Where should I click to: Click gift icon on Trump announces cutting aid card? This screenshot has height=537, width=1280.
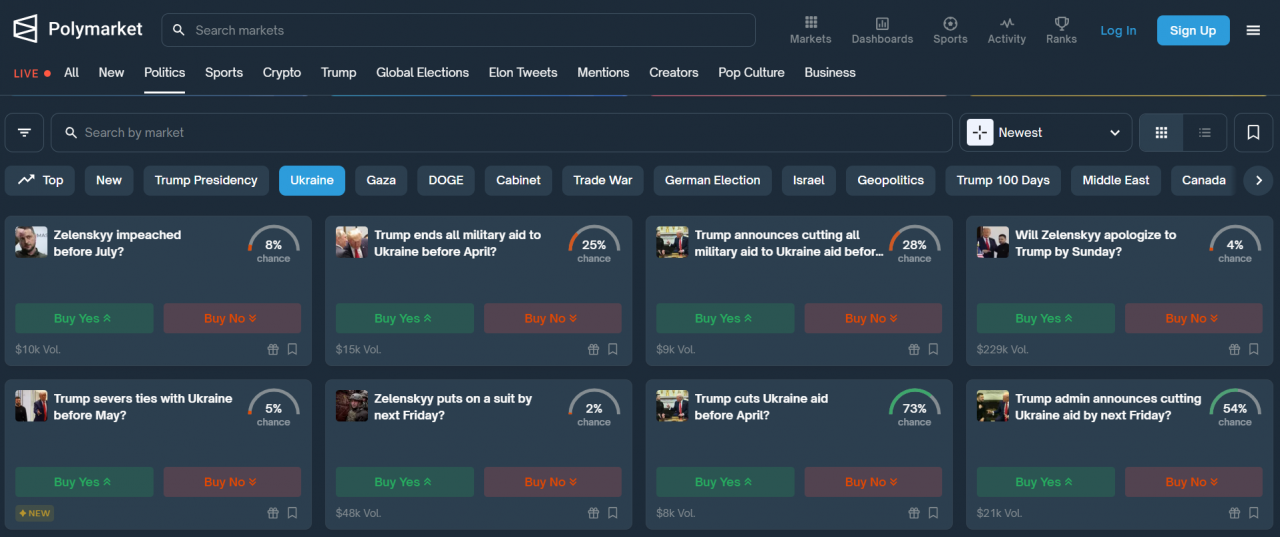click(913, 349)
